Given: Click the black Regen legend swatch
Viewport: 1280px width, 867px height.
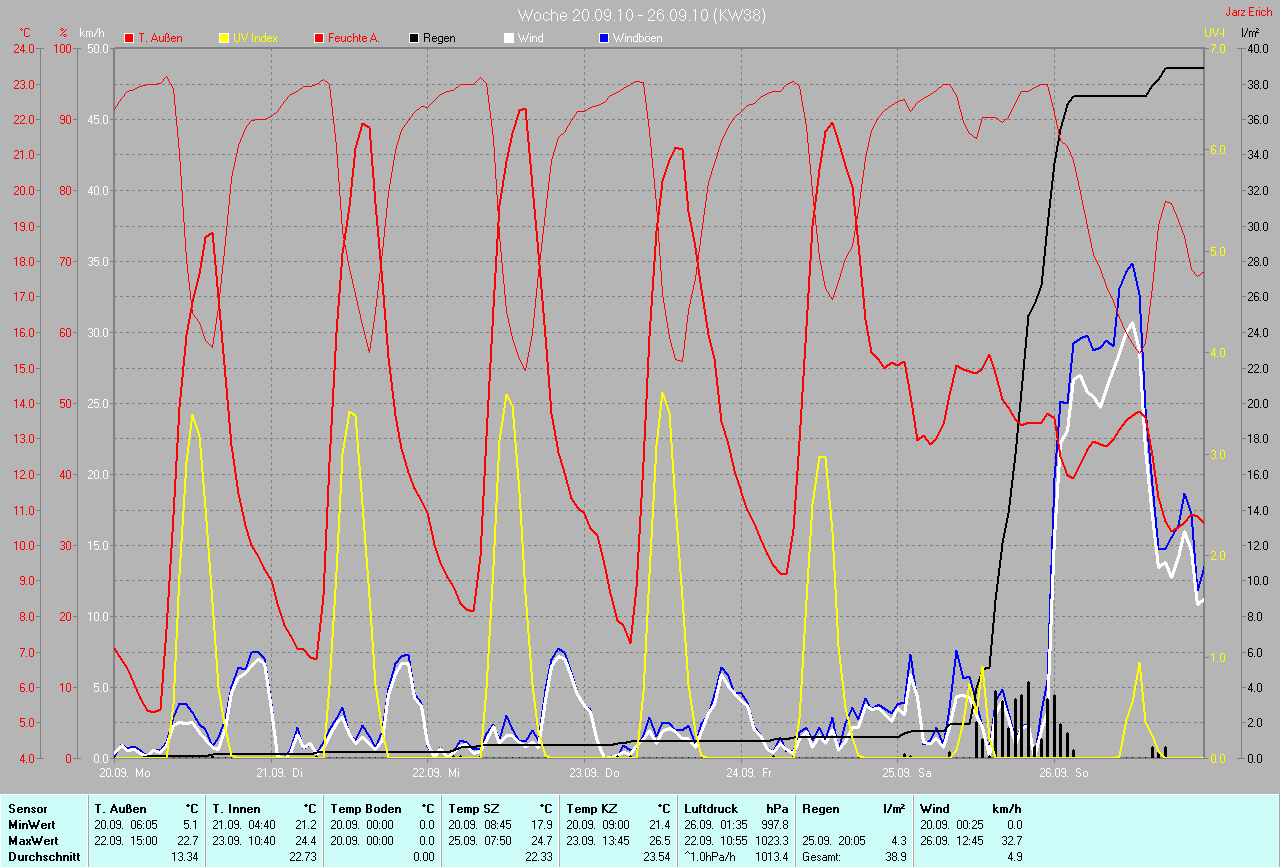Looking at the screenshot, I should coord(414,38).
